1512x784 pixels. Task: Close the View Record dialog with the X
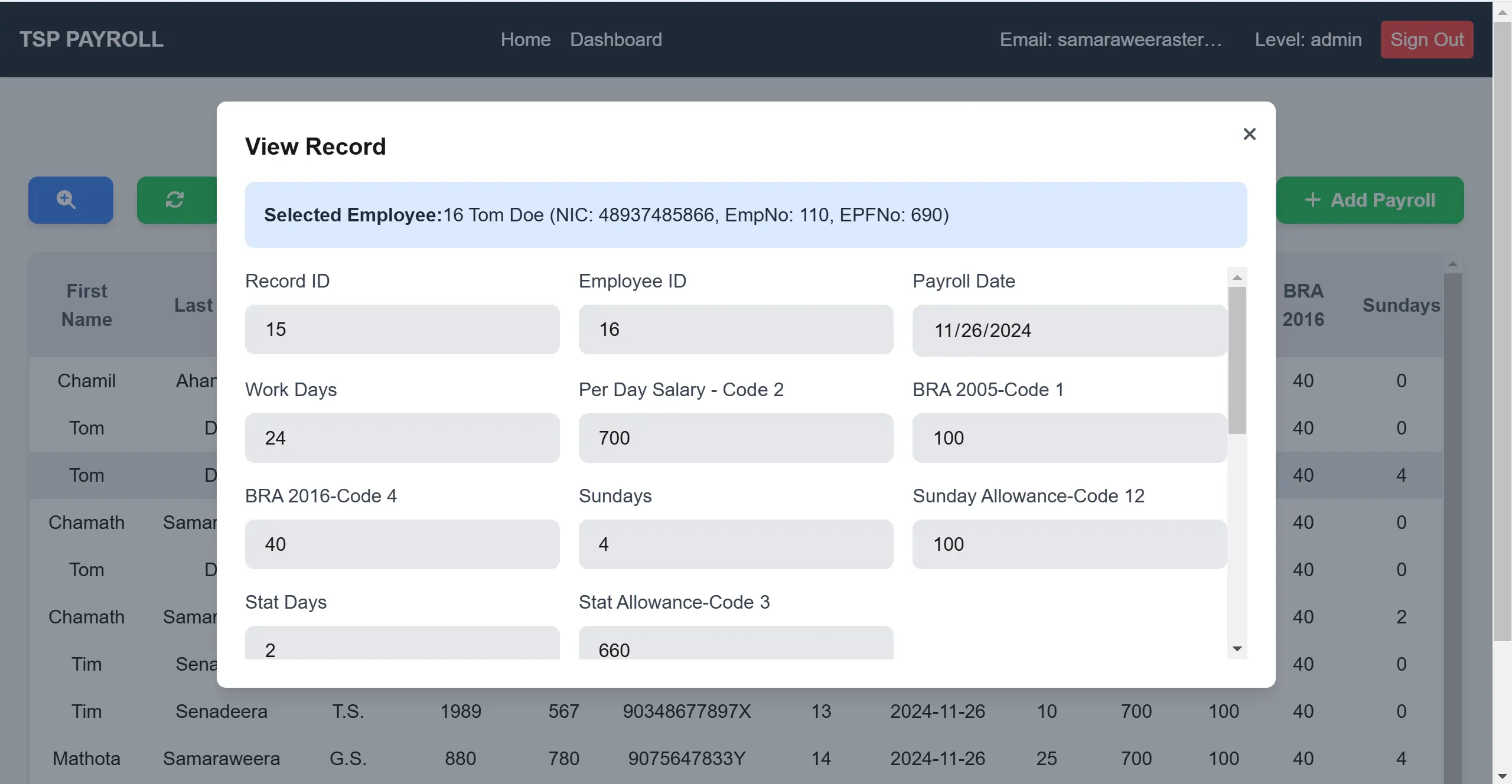(x=1249, y=134)
